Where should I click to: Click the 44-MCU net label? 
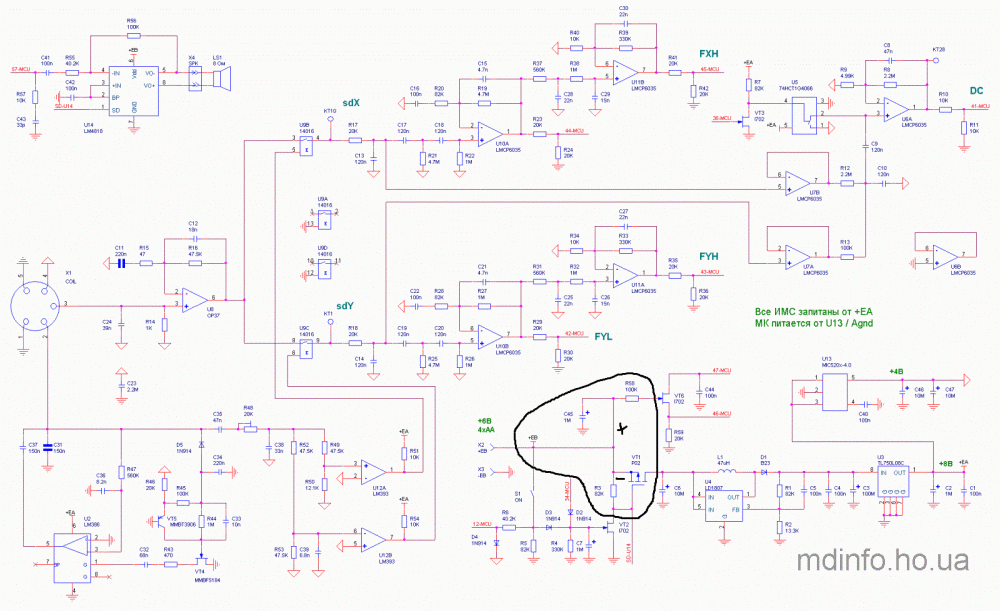575,131
